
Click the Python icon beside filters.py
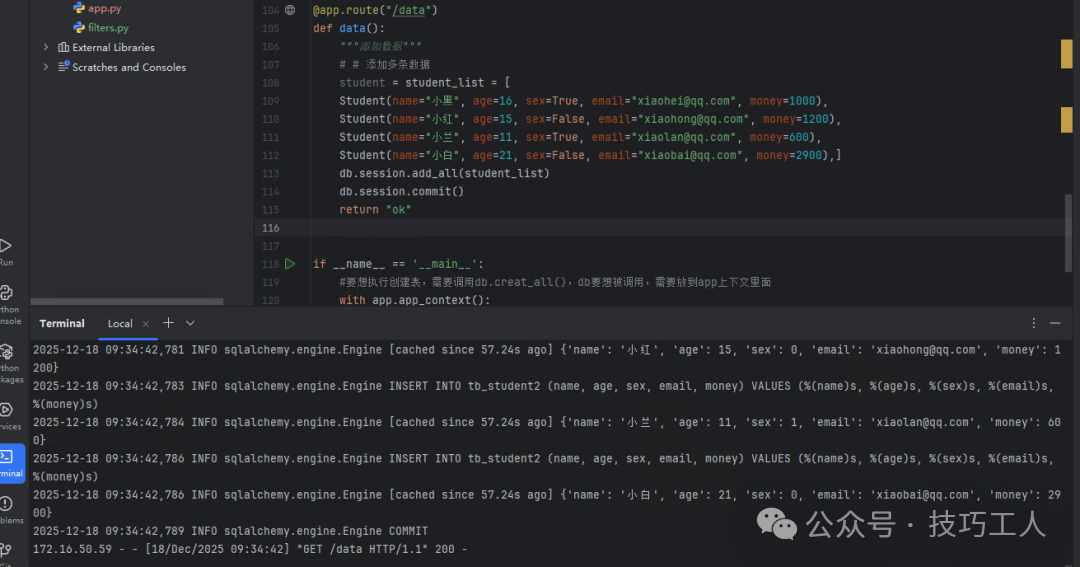[x=79, y=28]
